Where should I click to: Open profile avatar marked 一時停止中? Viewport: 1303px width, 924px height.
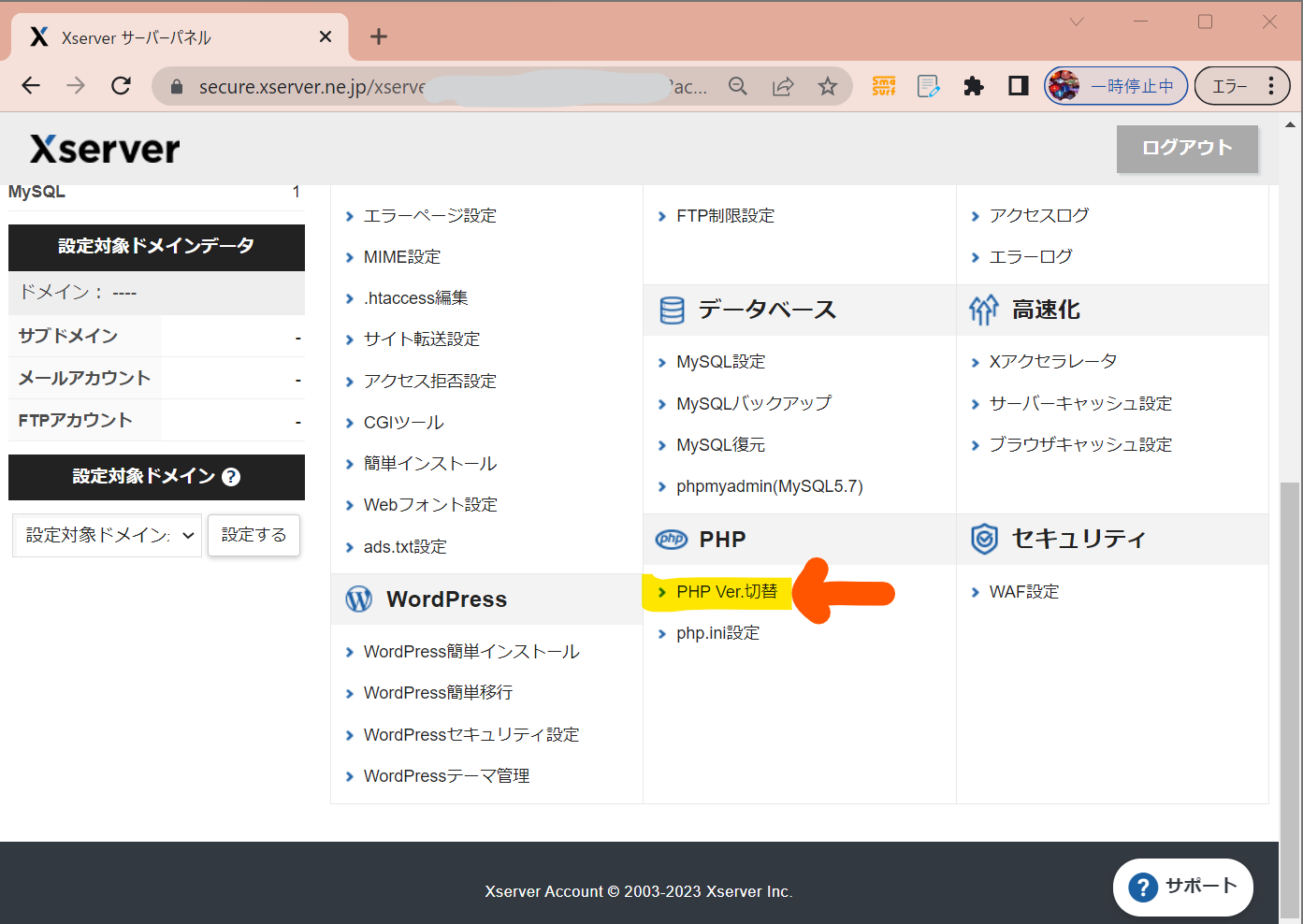click(x=1116, y=86)
